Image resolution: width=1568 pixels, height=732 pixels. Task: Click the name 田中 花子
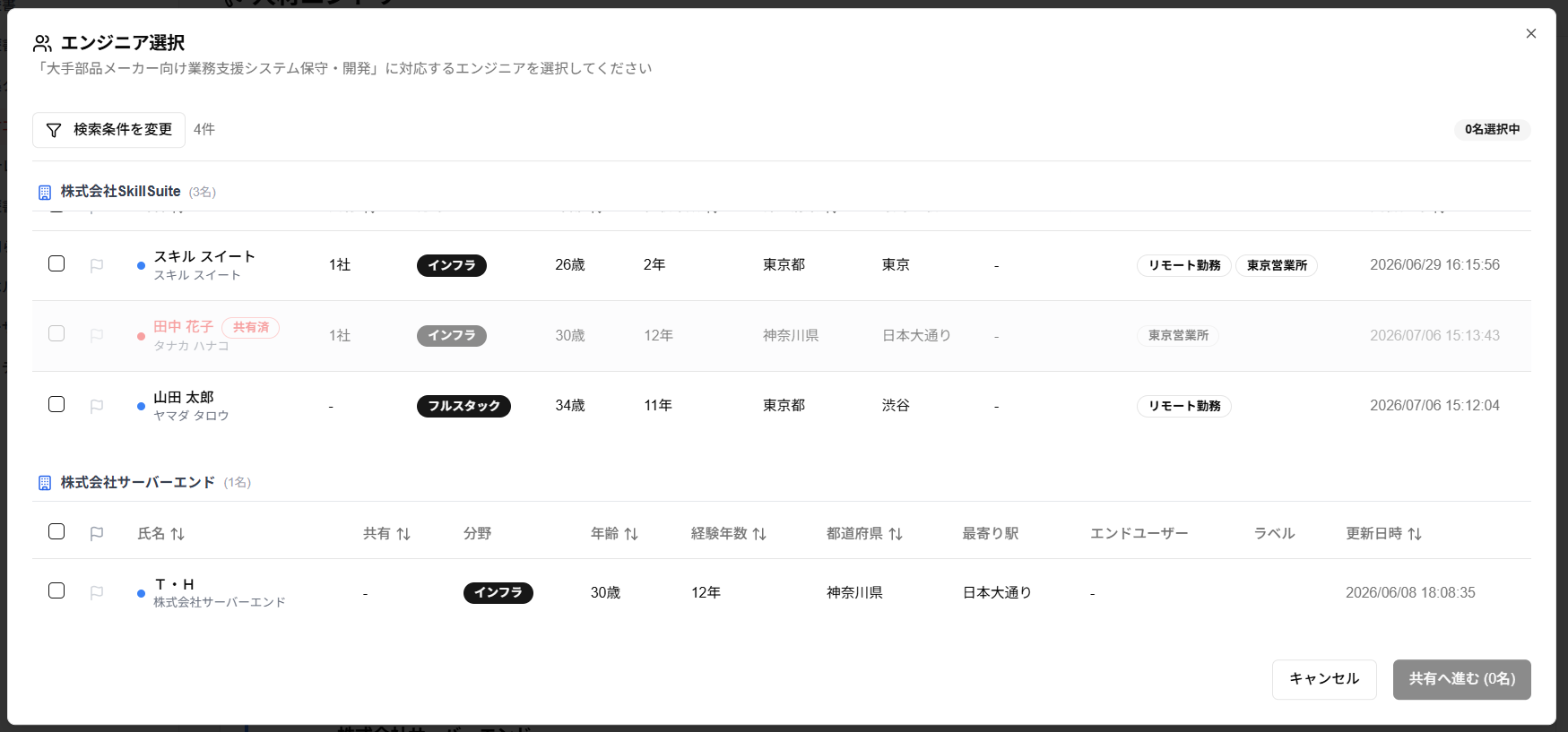coord(184,327)
